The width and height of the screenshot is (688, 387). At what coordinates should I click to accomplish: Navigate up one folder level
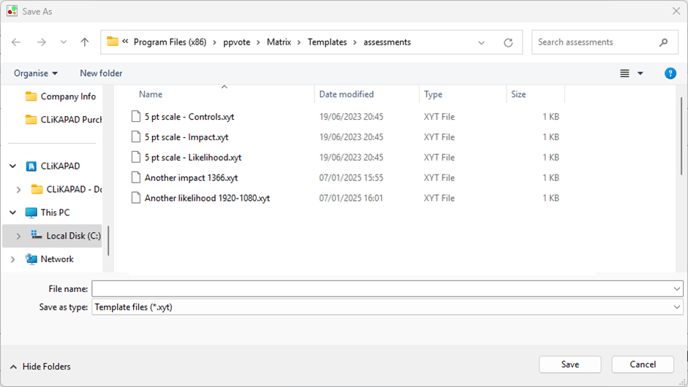point(85,42)
